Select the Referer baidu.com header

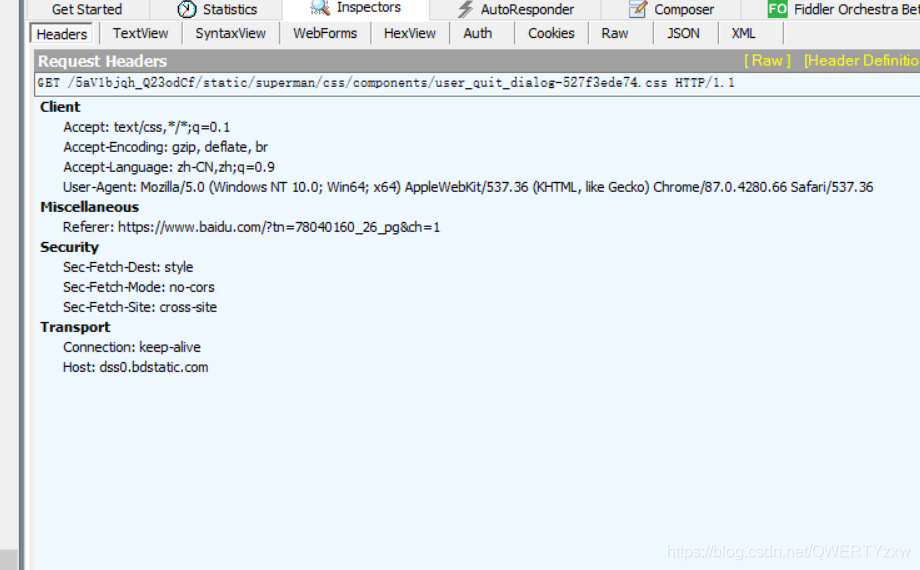pos(251,227)
